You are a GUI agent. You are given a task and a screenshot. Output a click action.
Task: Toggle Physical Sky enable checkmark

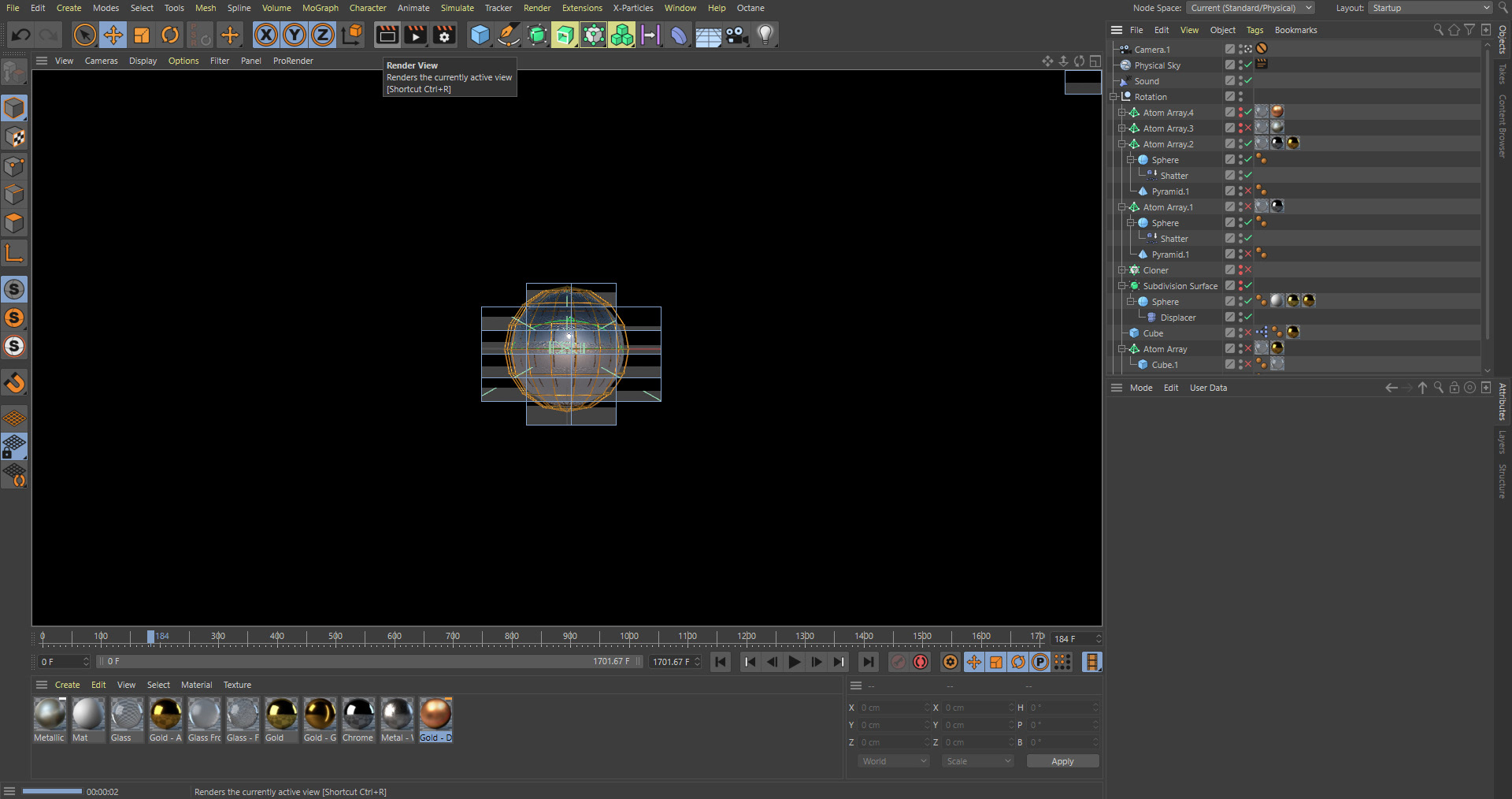(x=1248, y=65)
